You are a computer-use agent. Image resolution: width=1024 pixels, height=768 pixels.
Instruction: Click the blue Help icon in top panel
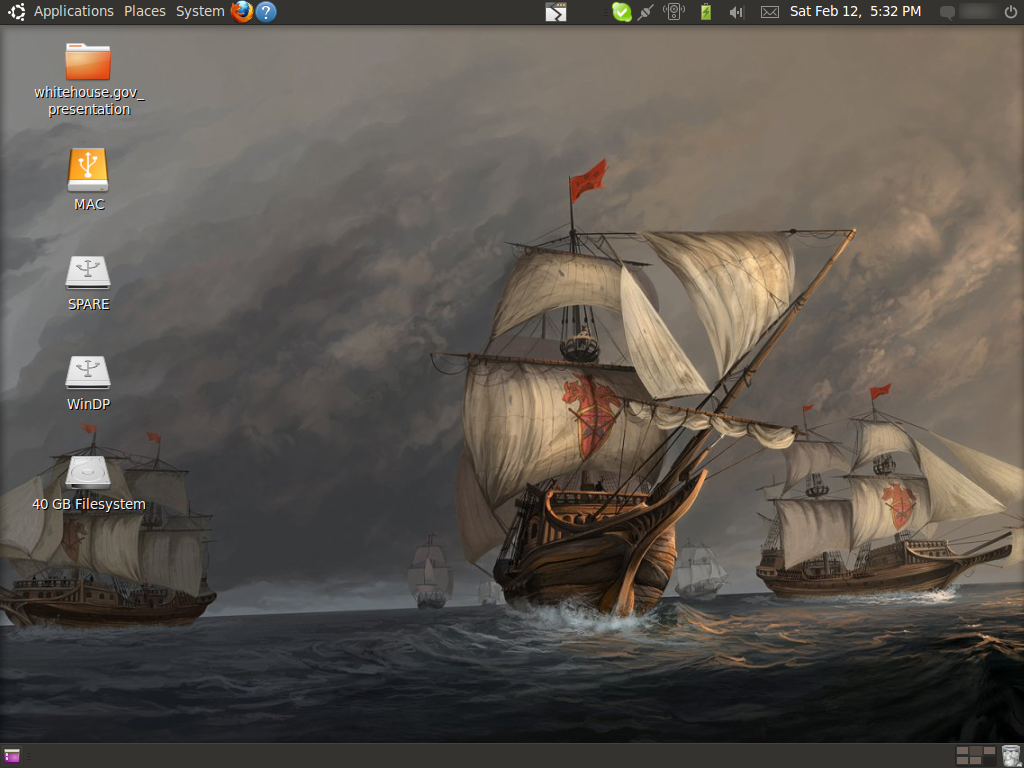pos(266,12)
